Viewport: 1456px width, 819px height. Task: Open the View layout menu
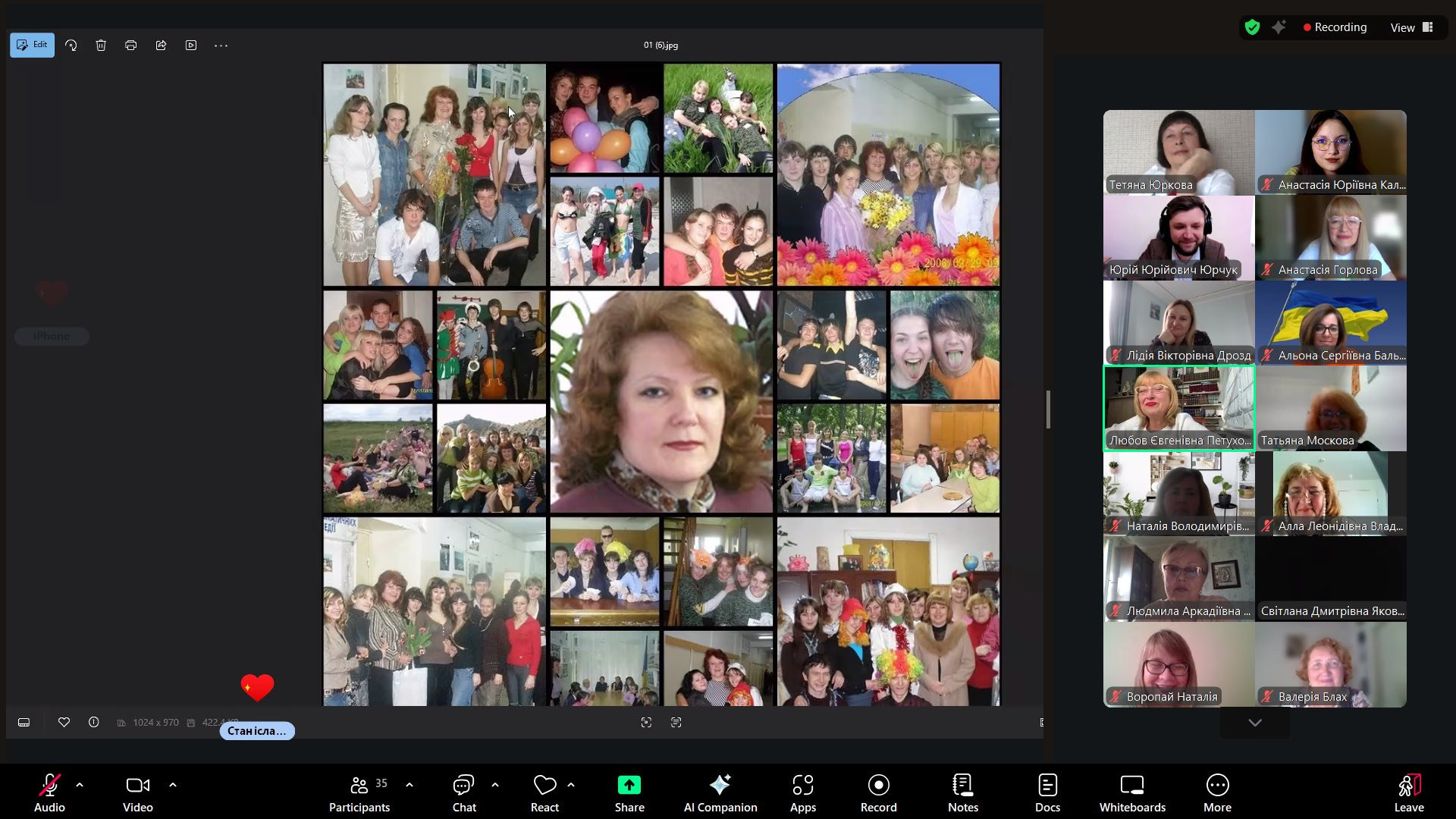pyautogui.click(x=1411, y=27)
